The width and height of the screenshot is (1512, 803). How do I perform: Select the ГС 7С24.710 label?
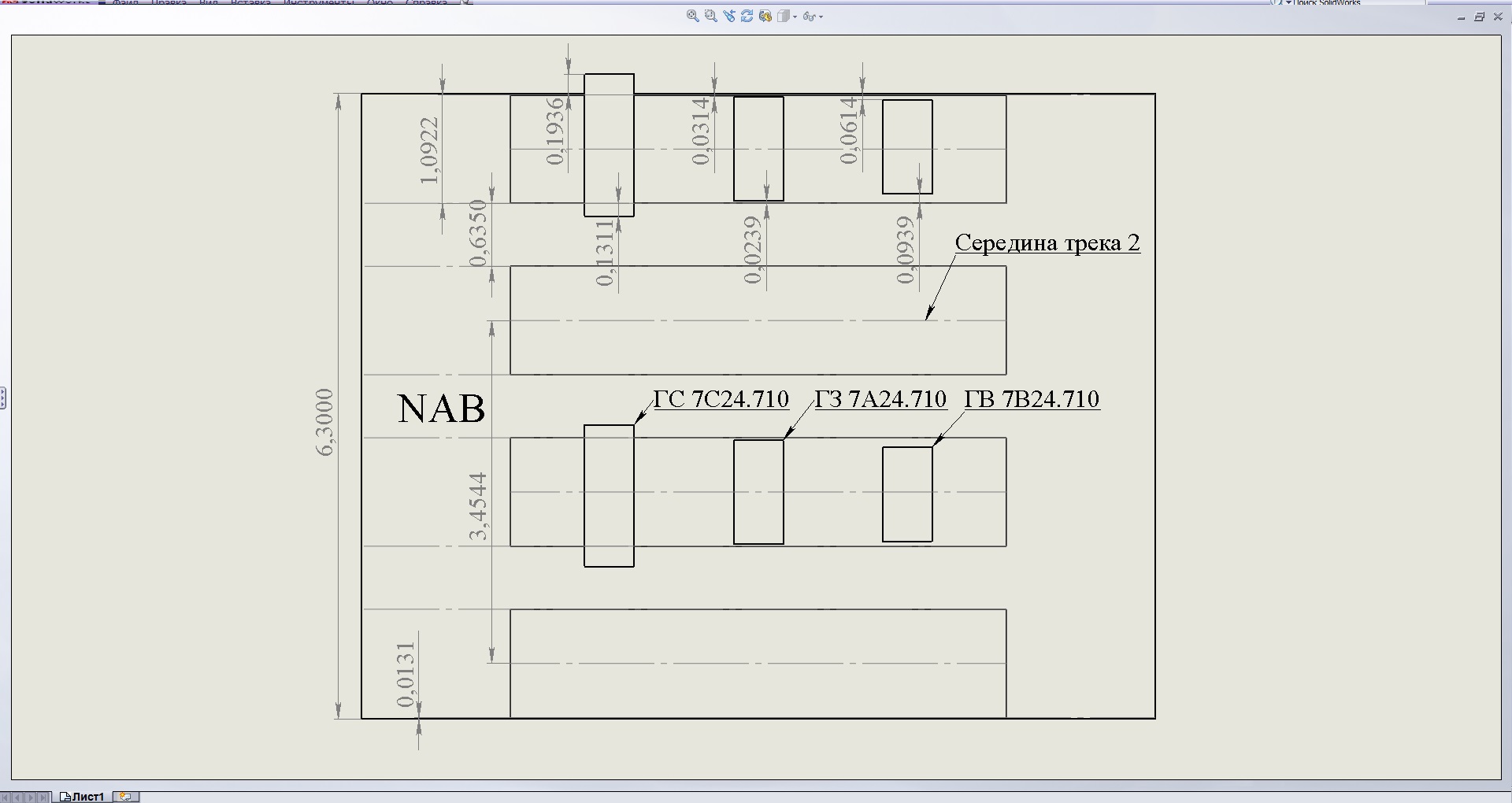pos(721,399)
